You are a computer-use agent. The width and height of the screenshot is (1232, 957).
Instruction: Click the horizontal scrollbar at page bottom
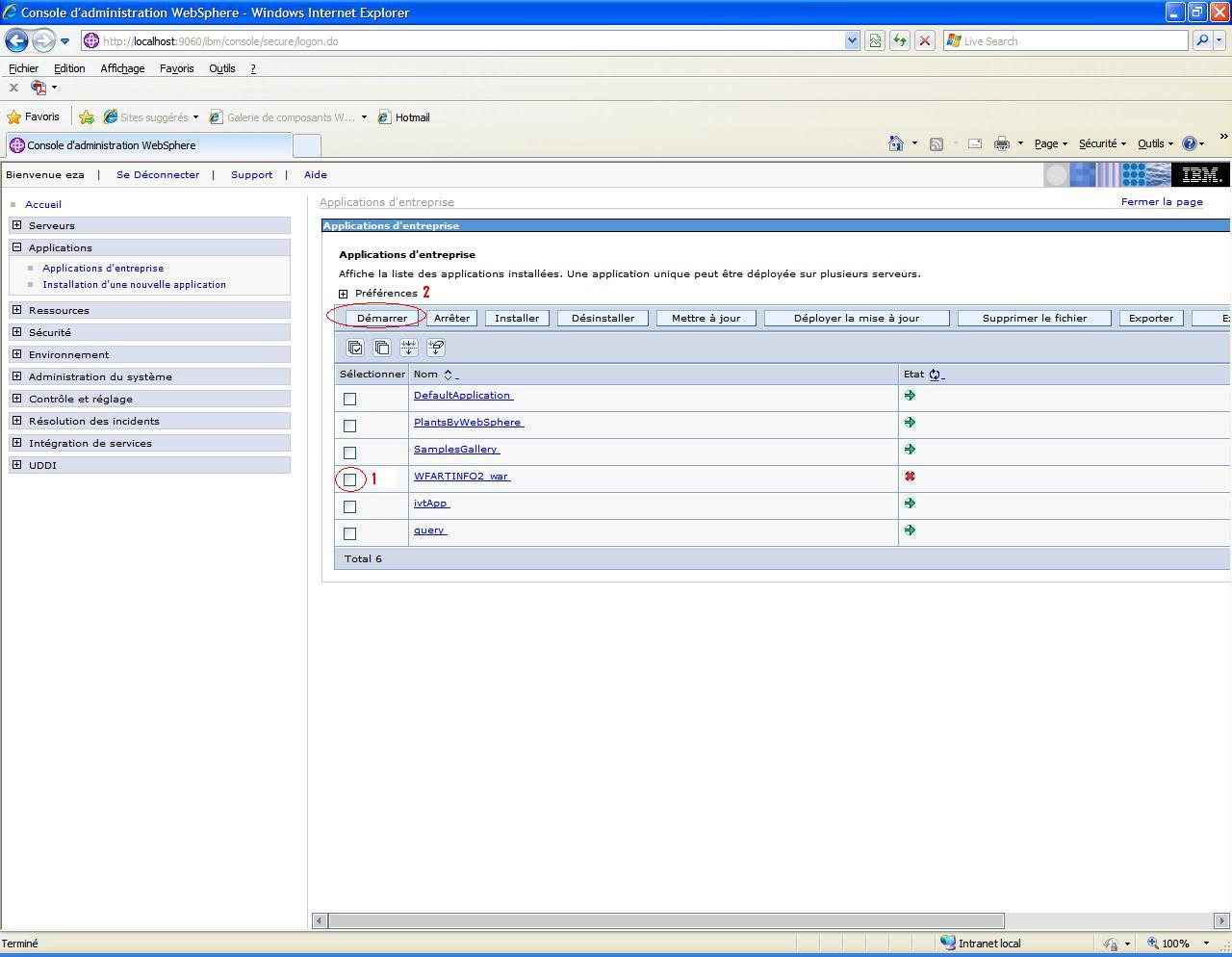pos(664,921)
